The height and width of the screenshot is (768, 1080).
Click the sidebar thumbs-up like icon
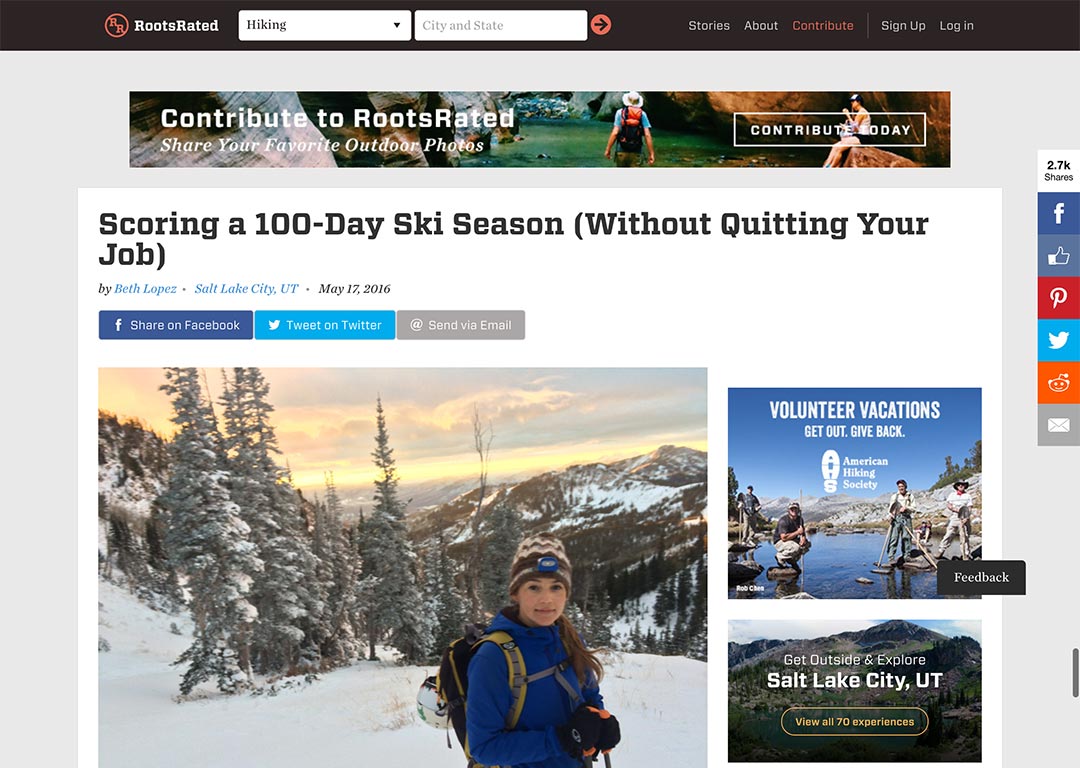[x=1059, y=256]
